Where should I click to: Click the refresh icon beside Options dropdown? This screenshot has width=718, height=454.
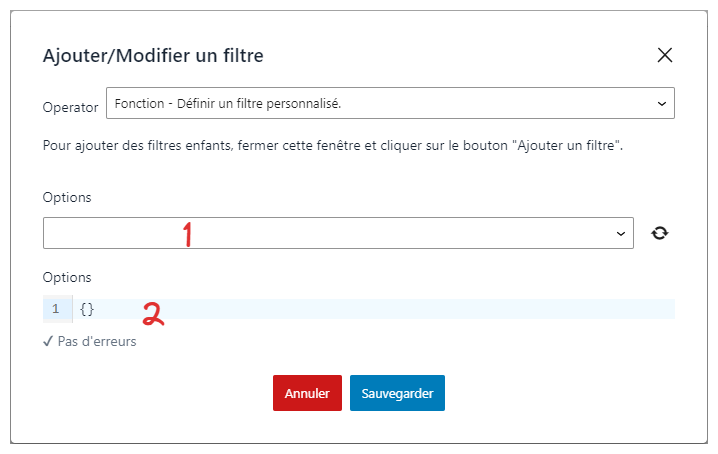coord(659,233)
